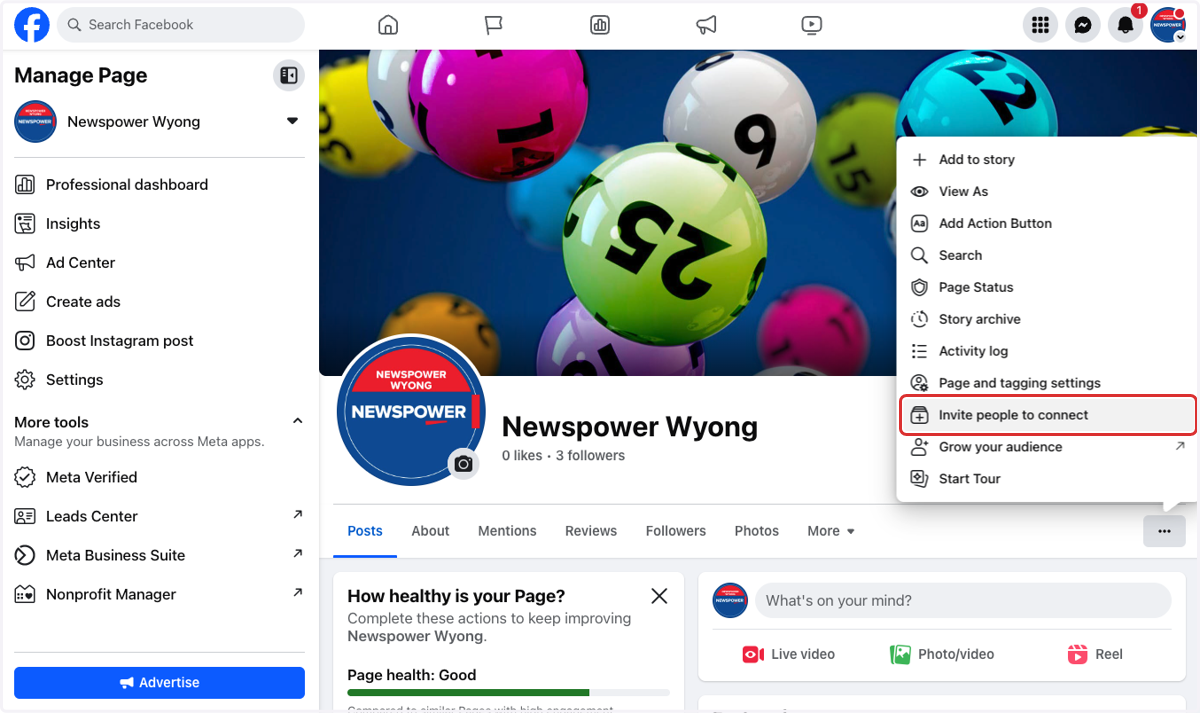Open Settings in sidebar
This screenshot has width=1200, height=713.
coord(160,379)
